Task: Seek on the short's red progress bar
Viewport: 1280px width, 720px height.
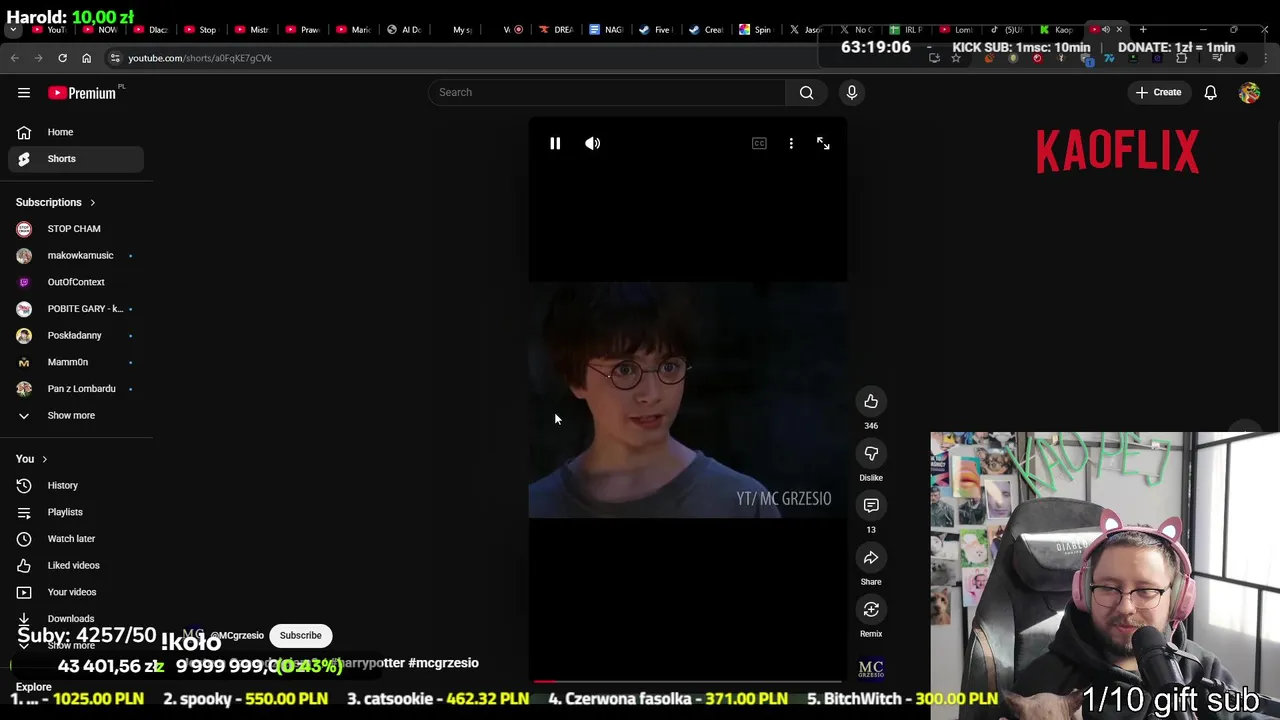Action: (x=687, y=682)
